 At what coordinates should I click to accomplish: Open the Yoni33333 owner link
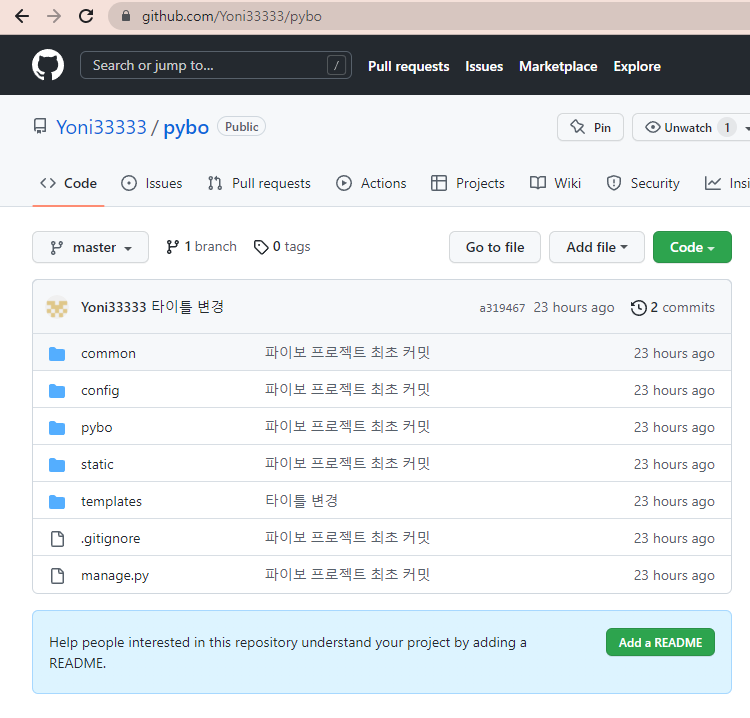click(x=101, y=127)
